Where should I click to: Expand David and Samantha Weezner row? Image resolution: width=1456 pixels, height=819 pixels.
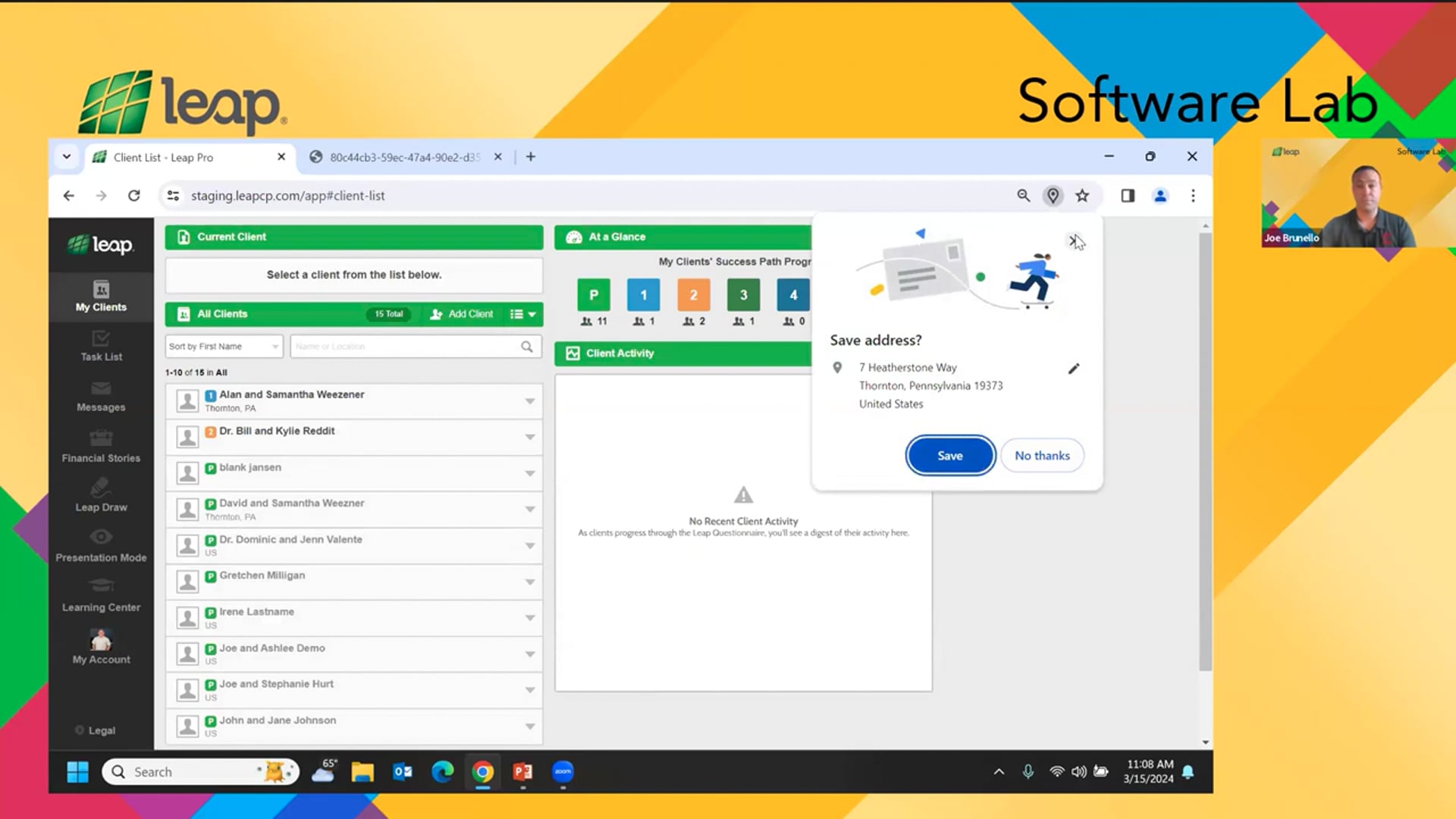point(530,510)
